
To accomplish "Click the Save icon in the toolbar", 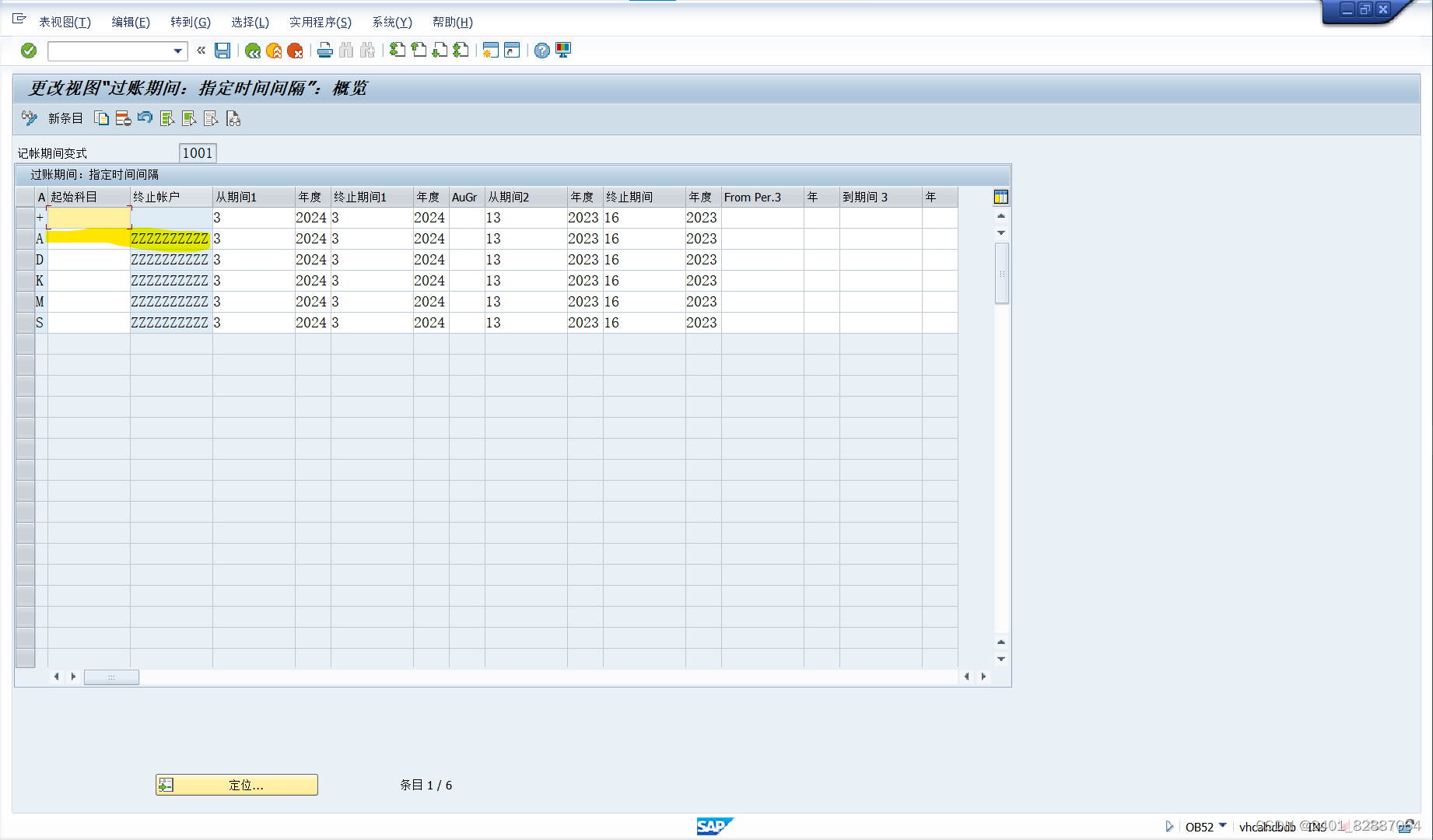I will tap(222, 50).
